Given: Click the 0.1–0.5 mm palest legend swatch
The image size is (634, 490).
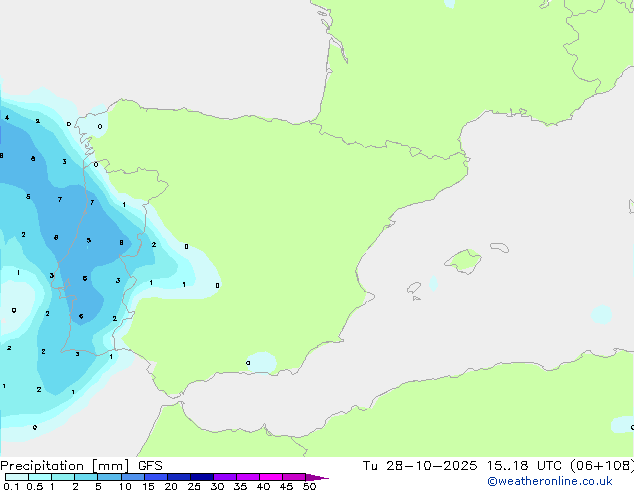Looking at the screenshot, I should coord(17,477).
